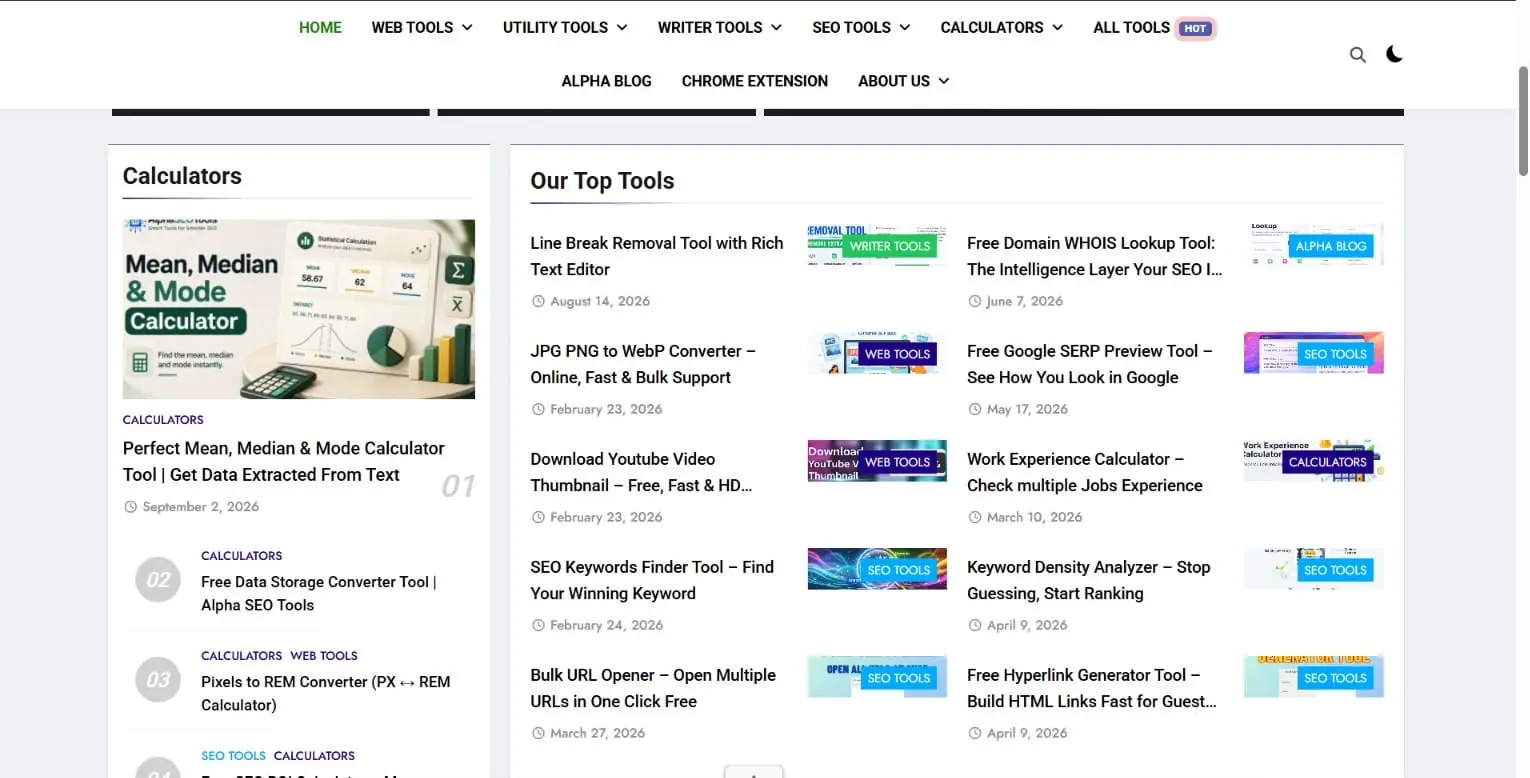
Task: Open All Tools from the navigation
Action: coord(1131,28)
